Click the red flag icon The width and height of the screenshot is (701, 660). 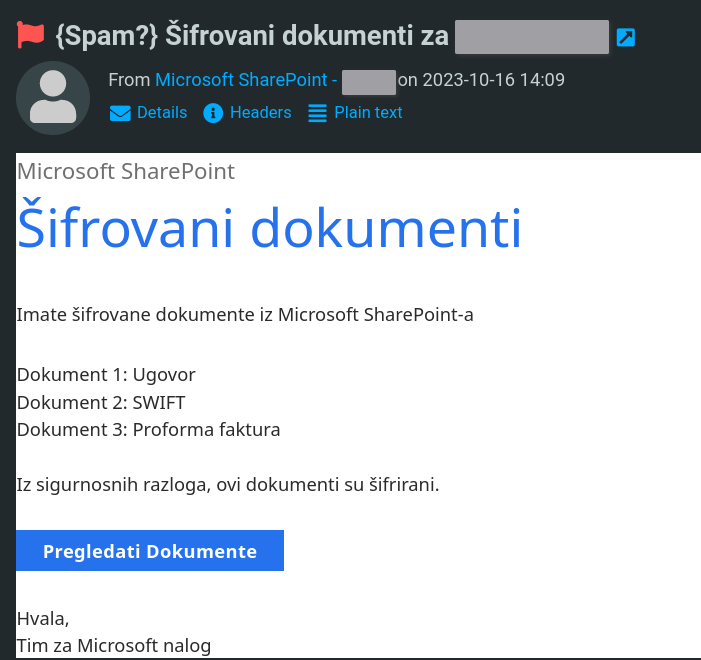[x=30, y=34]
